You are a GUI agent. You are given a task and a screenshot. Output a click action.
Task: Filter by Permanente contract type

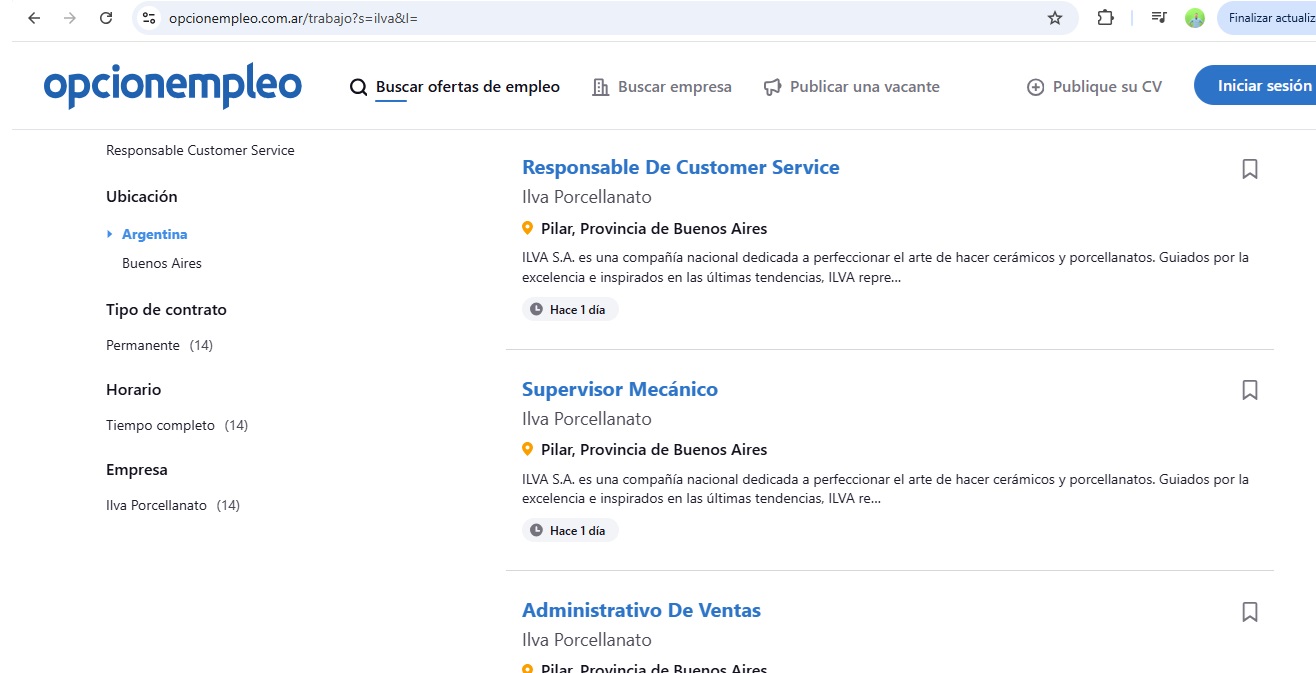point(160,345)
